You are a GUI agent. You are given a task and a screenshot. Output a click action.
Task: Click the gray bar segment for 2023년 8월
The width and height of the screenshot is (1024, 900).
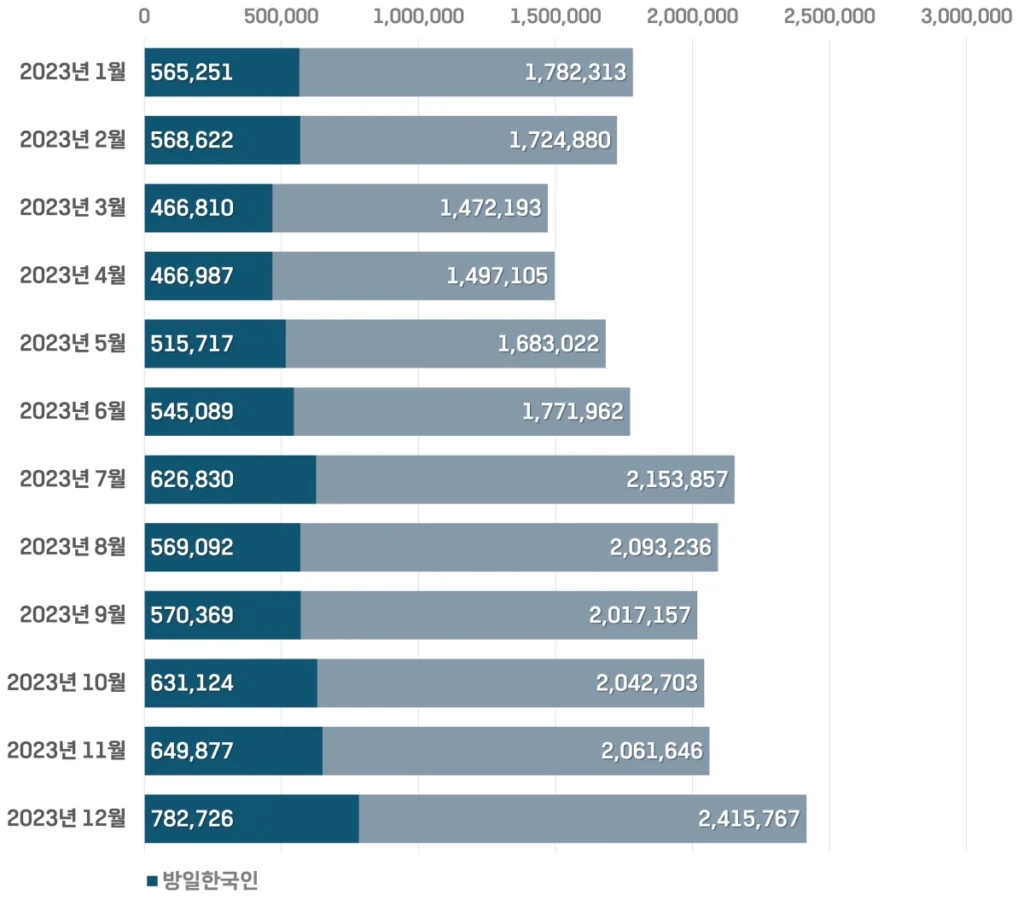450,547
